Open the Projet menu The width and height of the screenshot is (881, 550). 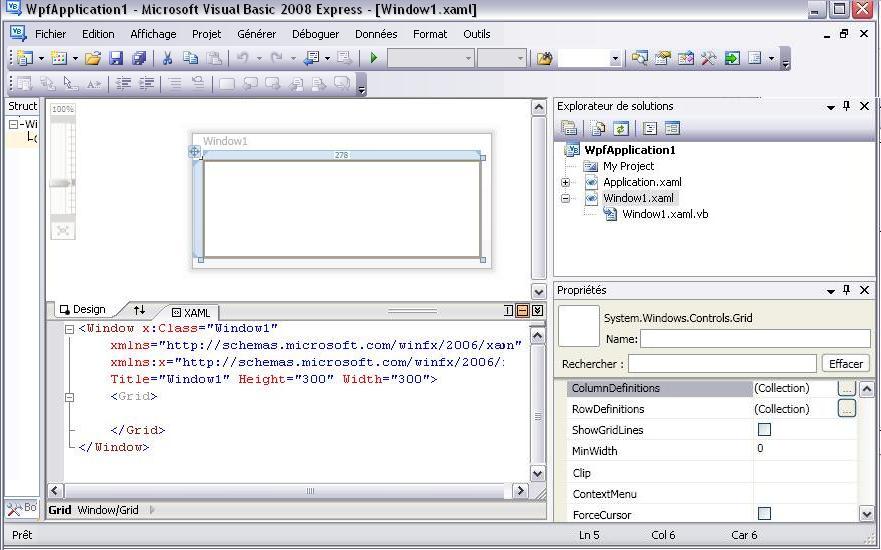point(206,34)
